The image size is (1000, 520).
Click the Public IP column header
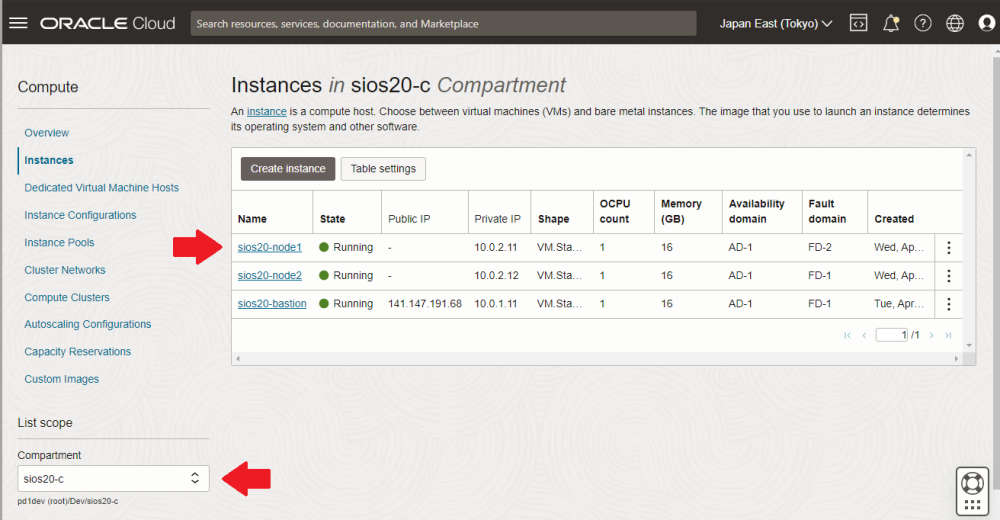point(409,219)
